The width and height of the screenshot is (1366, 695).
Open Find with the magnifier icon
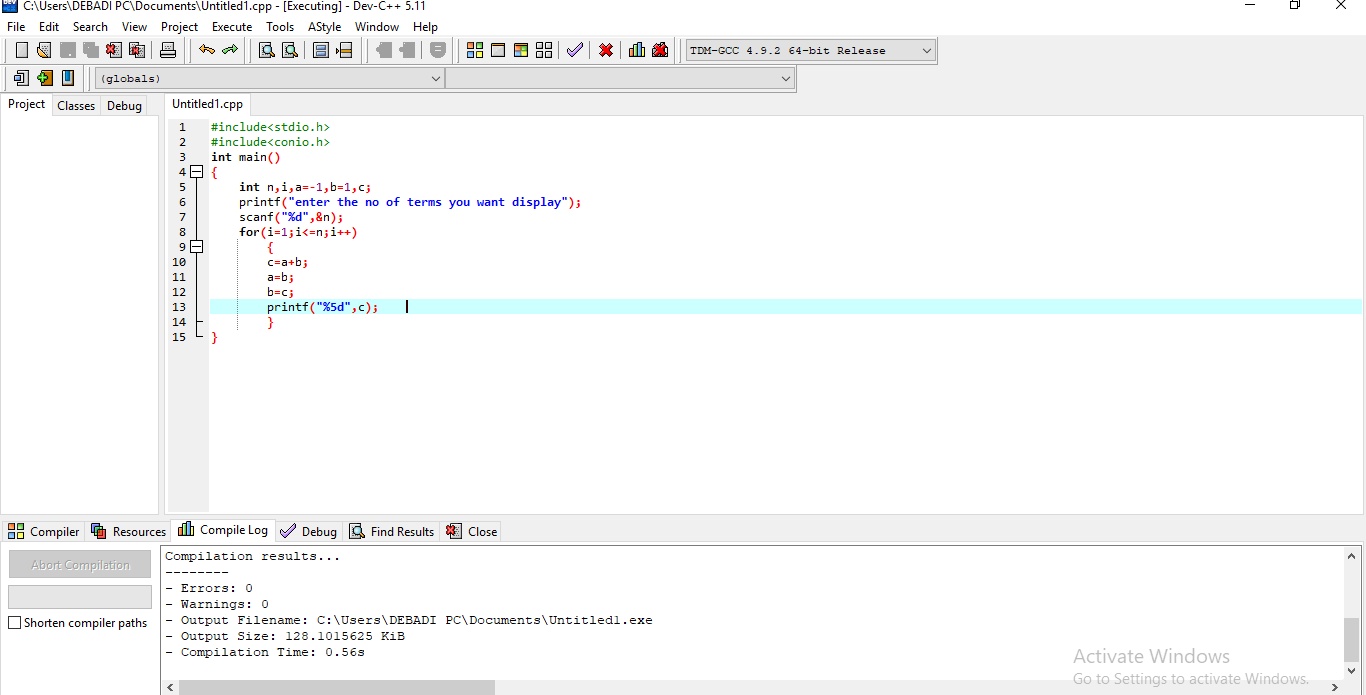[267, 50]
